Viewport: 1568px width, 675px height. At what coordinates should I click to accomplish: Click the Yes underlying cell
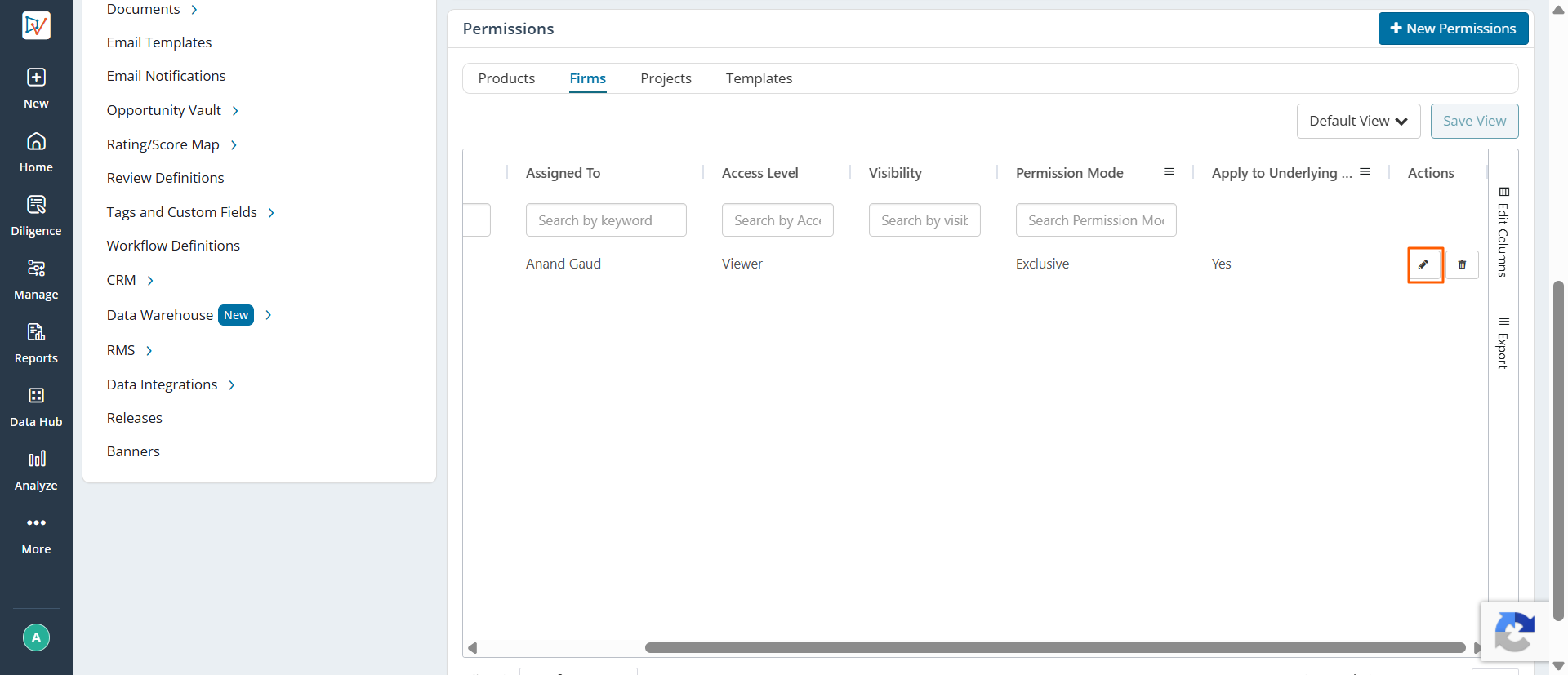click(x=1221, y=264)
